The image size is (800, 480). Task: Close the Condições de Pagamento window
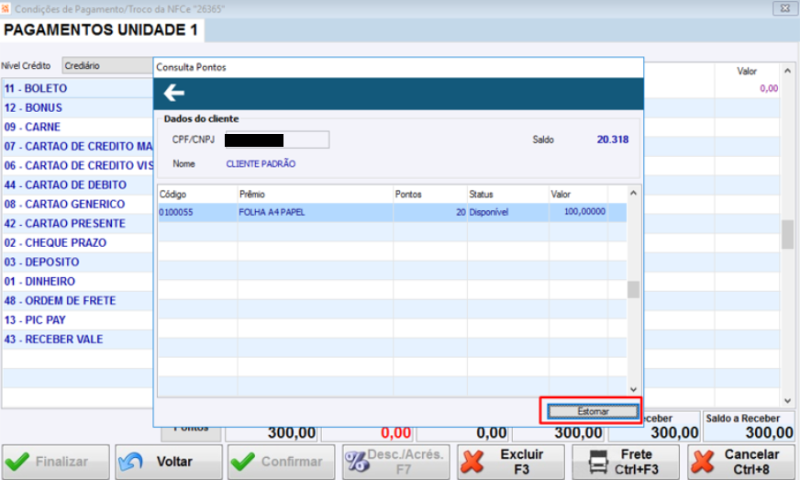click(785, 8)
